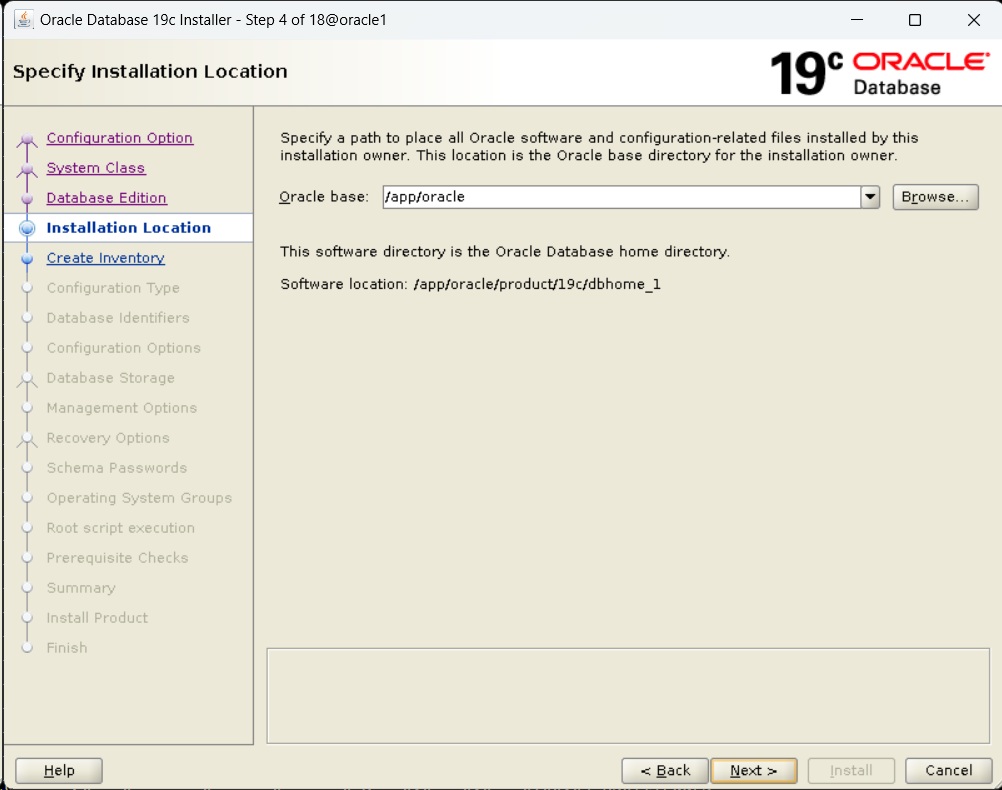Click the Oracle base path text field
Viewport: 1002px width, 790px height.
620,197
